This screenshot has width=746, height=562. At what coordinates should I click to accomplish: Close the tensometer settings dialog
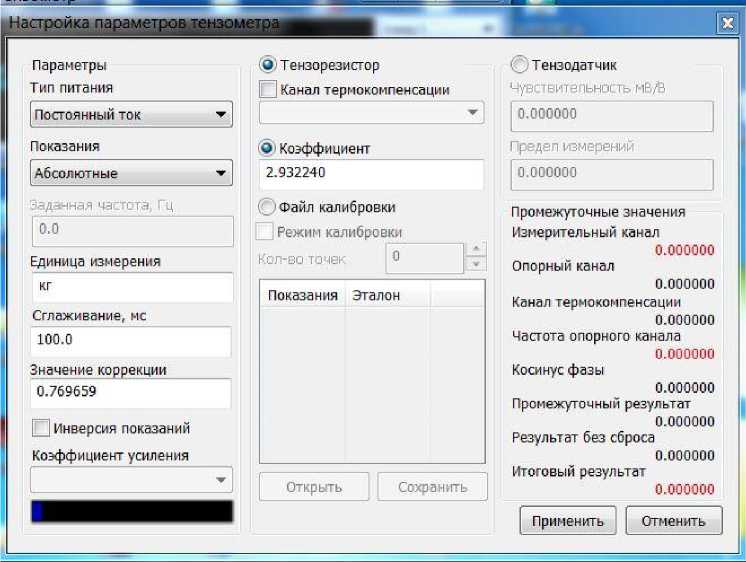pos(727,22)
